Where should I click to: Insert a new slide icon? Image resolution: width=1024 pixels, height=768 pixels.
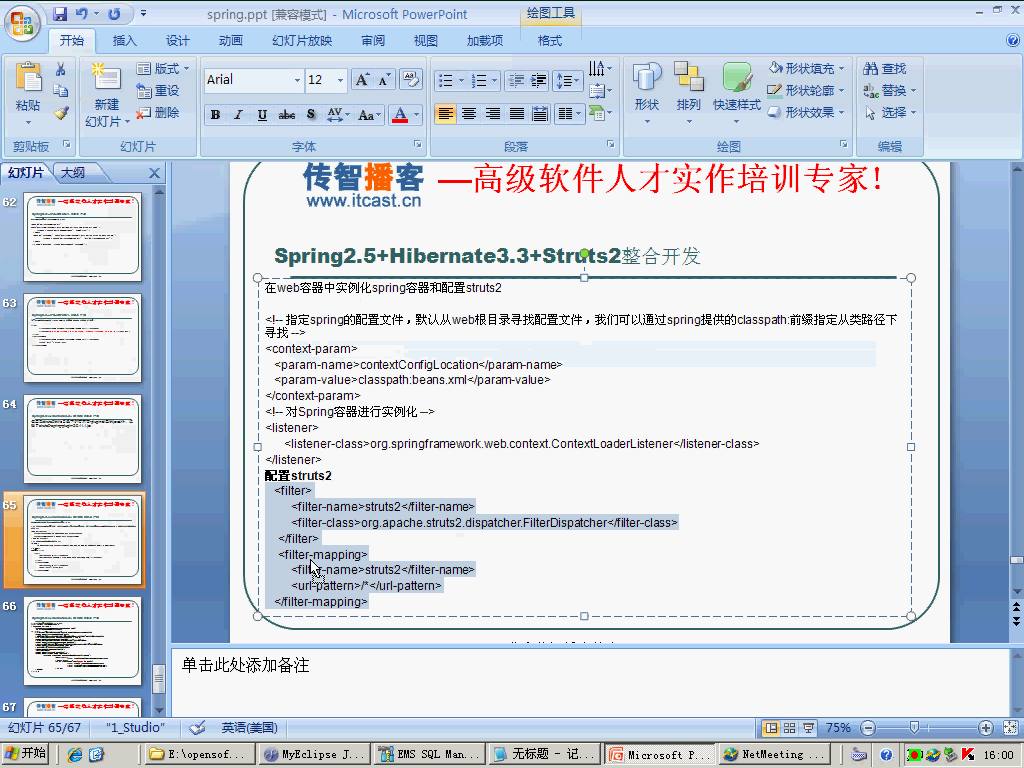click(x=106, y=79)
